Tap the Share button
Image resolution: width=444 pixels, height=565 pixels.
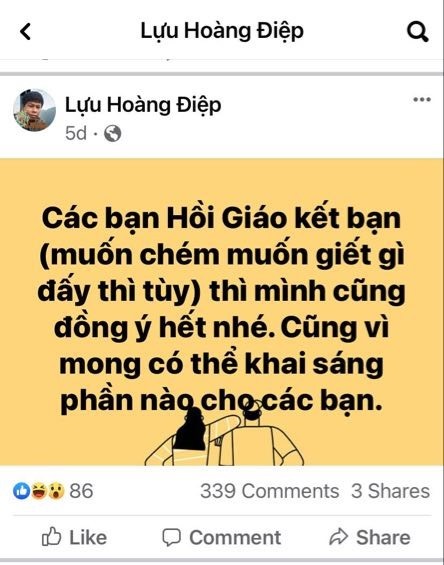pos(369,538)
